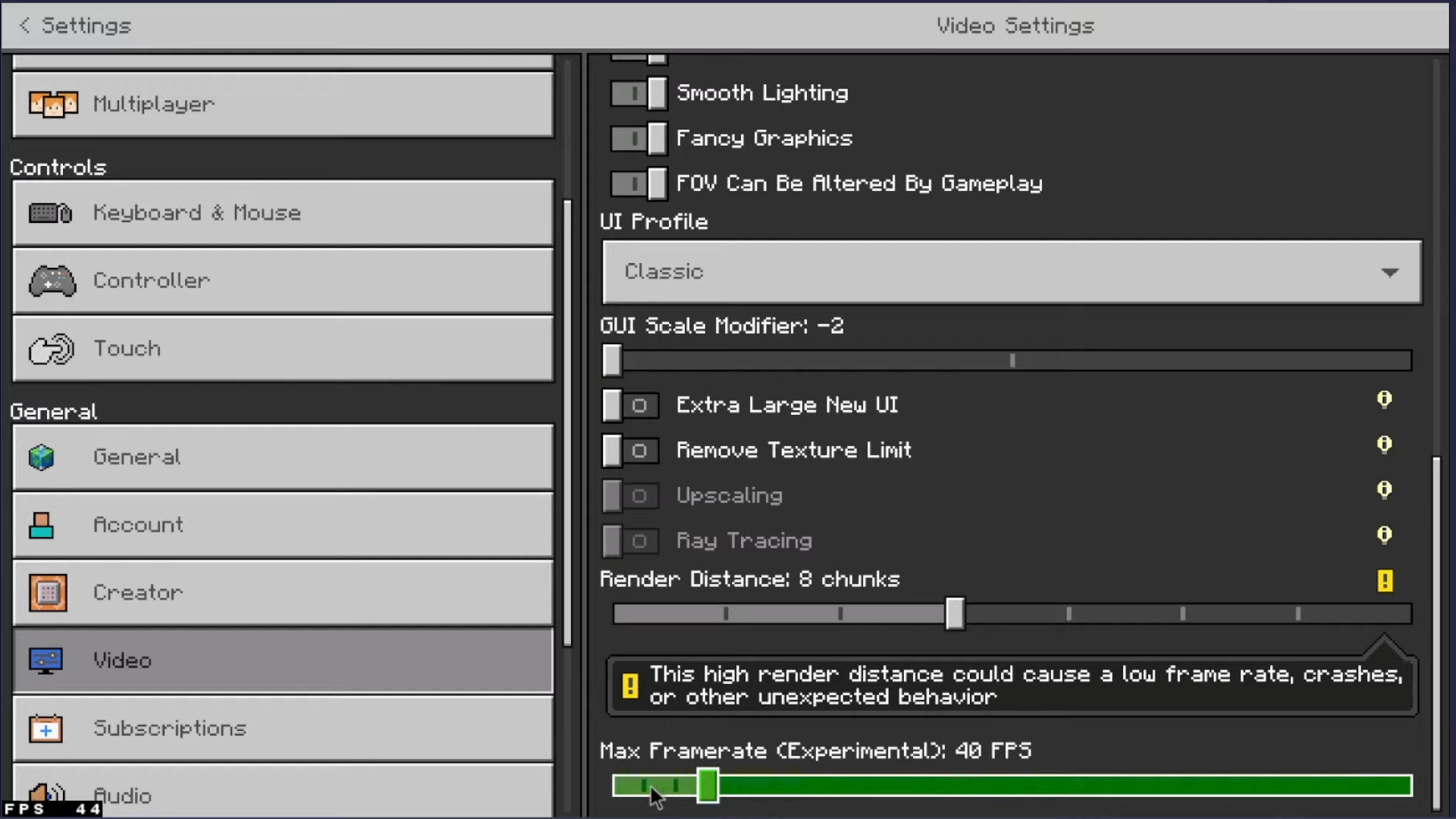Image resolution: width=1456 pixels, height=819 pixels.
Task: Click the warning icon in the tooltip
Action: (x=630, y=686)
